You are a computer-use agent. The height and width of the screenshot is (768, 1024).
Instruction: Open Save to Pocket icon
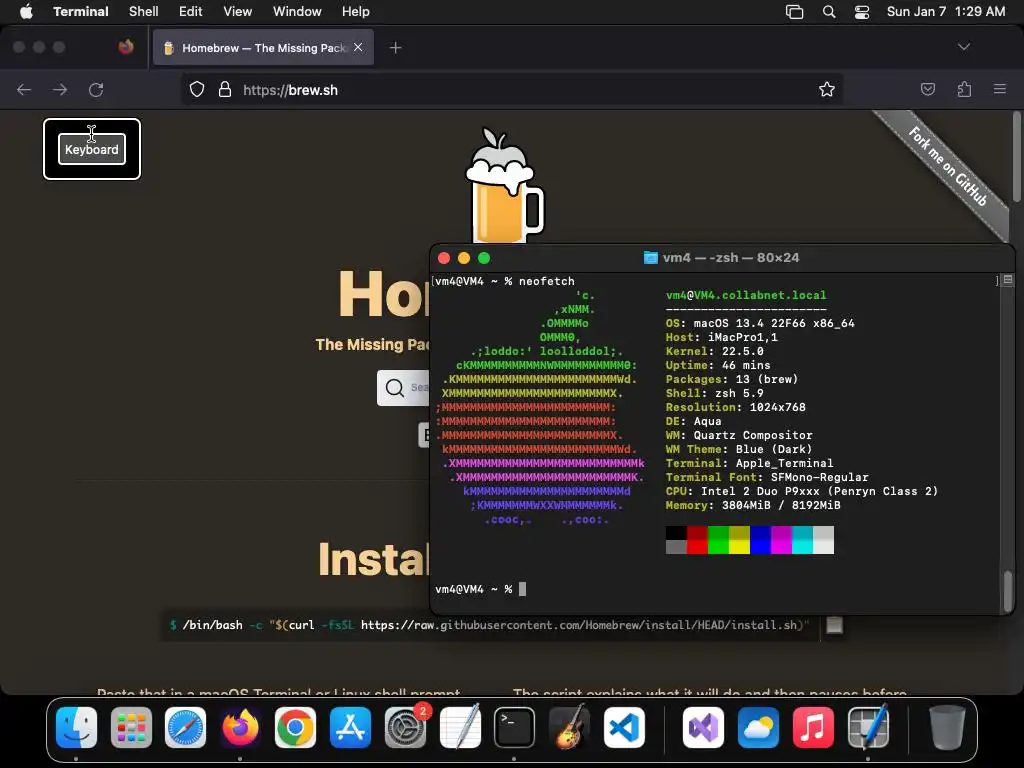pos(927,89)
